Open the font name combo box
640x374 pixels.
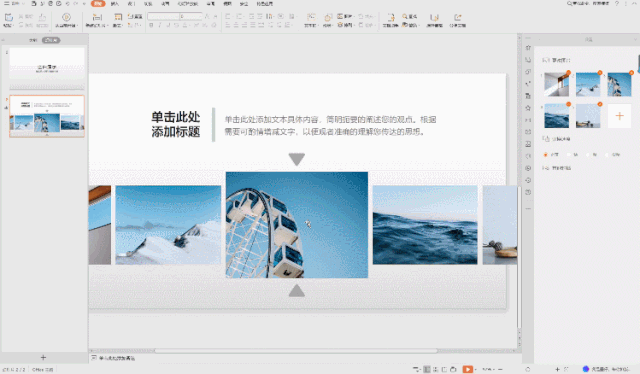(164, 16)
